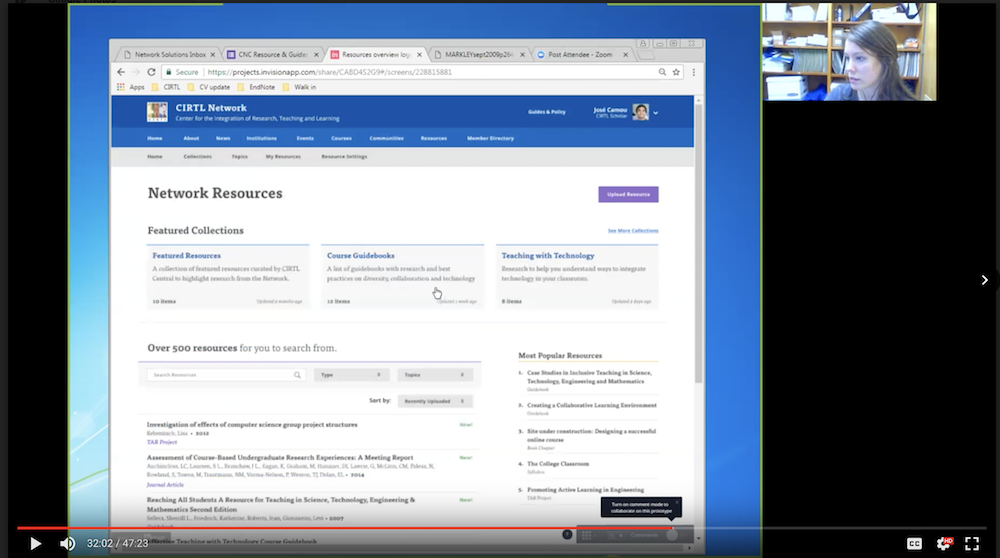Screen dimensions: 1000x558
Task: Open Case Studies in Inclusive Teaching
Action: click(x=589, y=377)
